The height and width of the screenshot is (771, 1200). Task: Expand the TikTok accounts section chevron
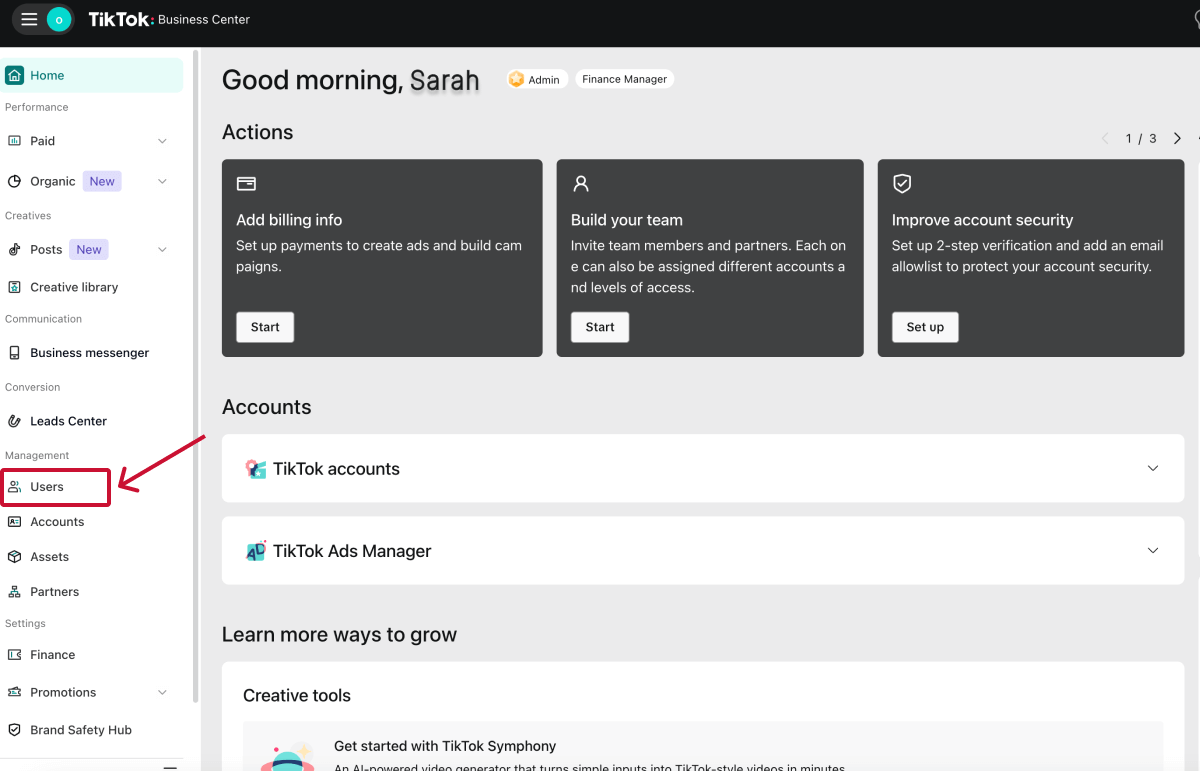pyautogui.click(x=1153, y=468)
